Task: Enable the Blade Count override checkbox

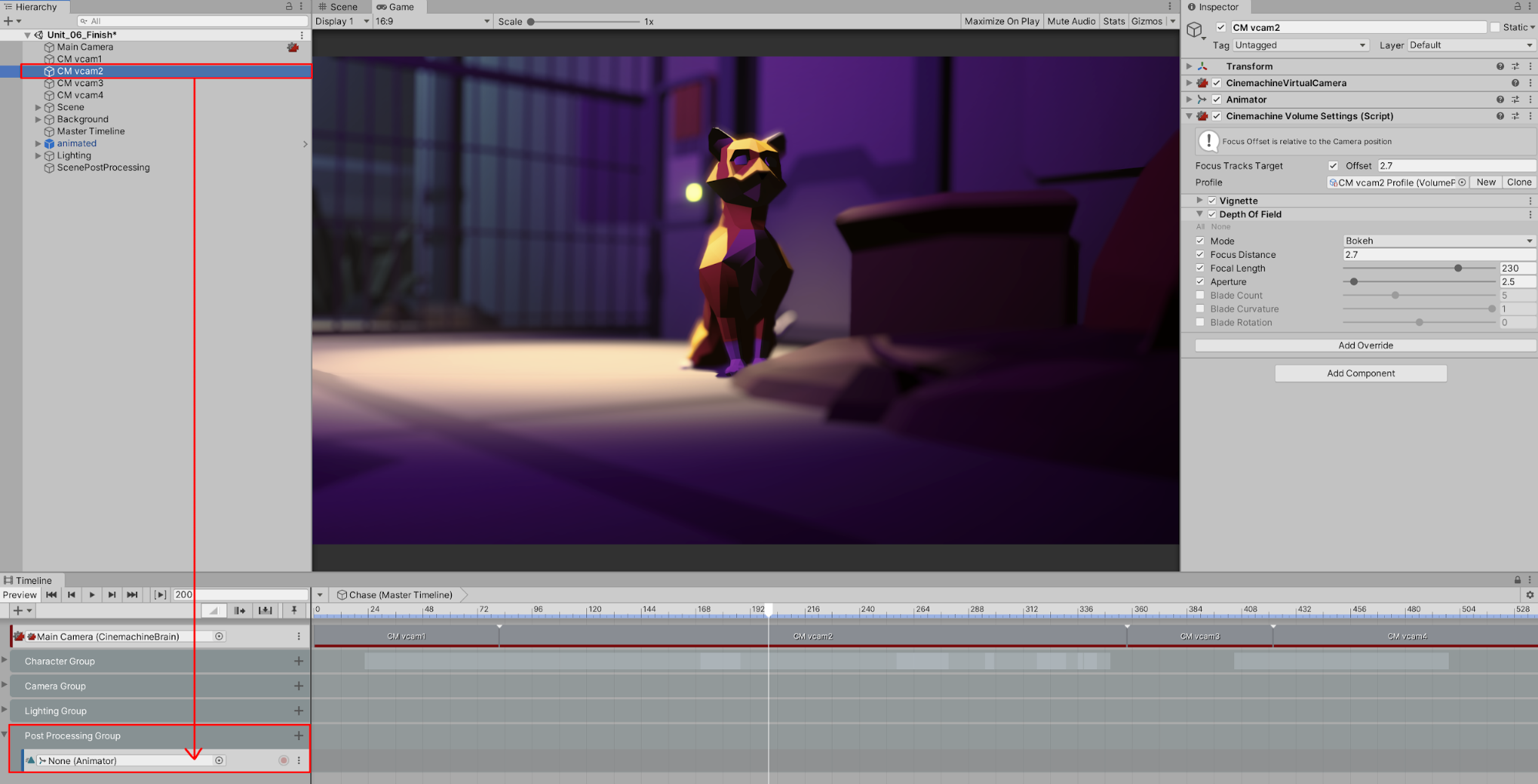Action: (1200, 295)
